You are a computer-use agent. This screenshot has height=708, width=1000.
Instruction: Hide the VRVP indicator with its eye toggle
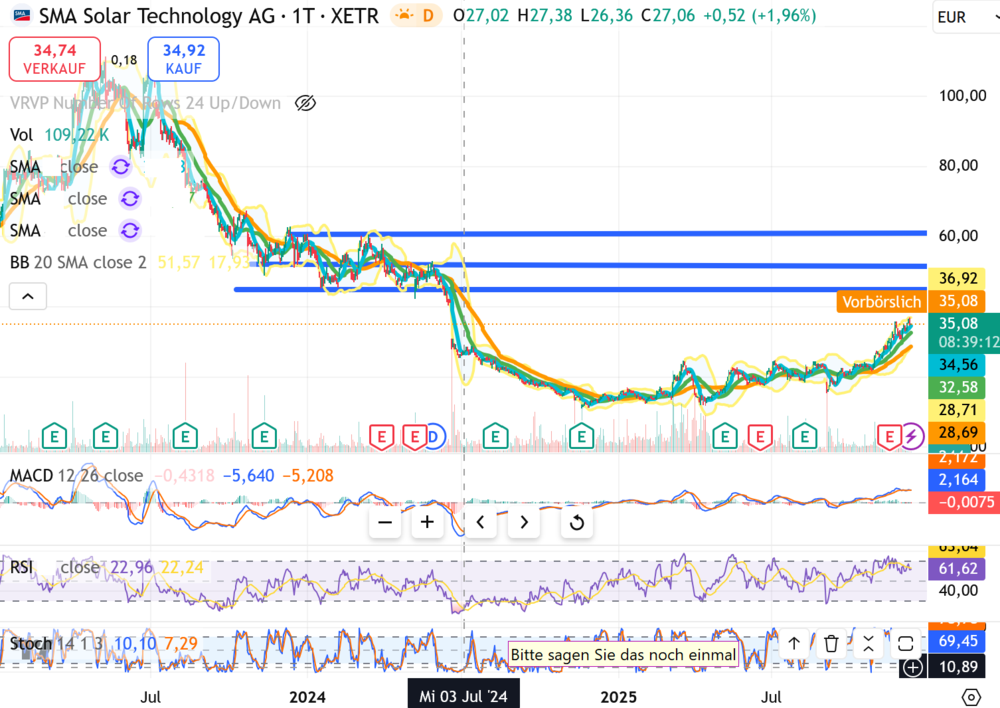pos(304,102)
